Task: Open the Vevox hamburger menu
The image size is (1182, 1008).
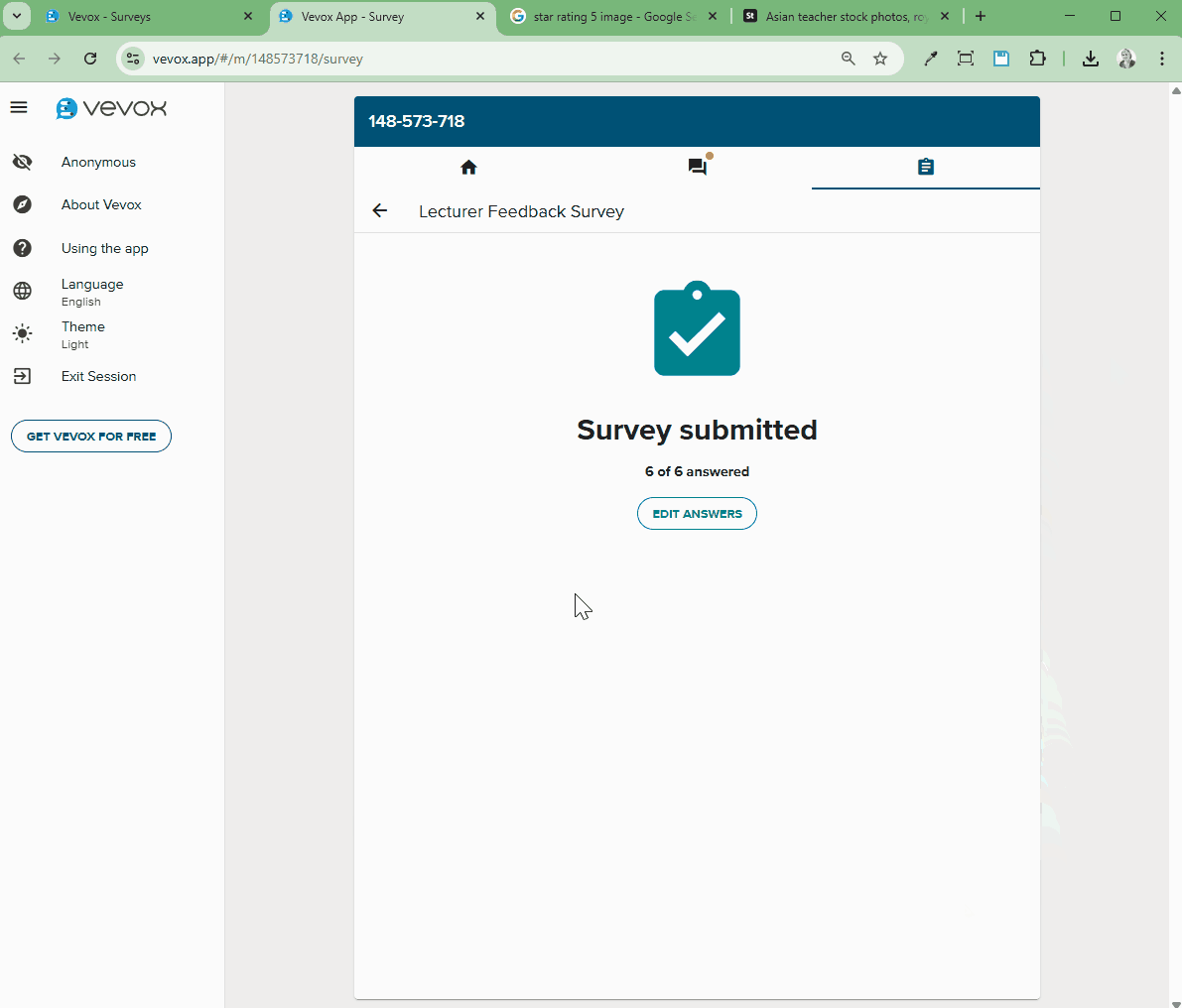Action: point(19,107)
